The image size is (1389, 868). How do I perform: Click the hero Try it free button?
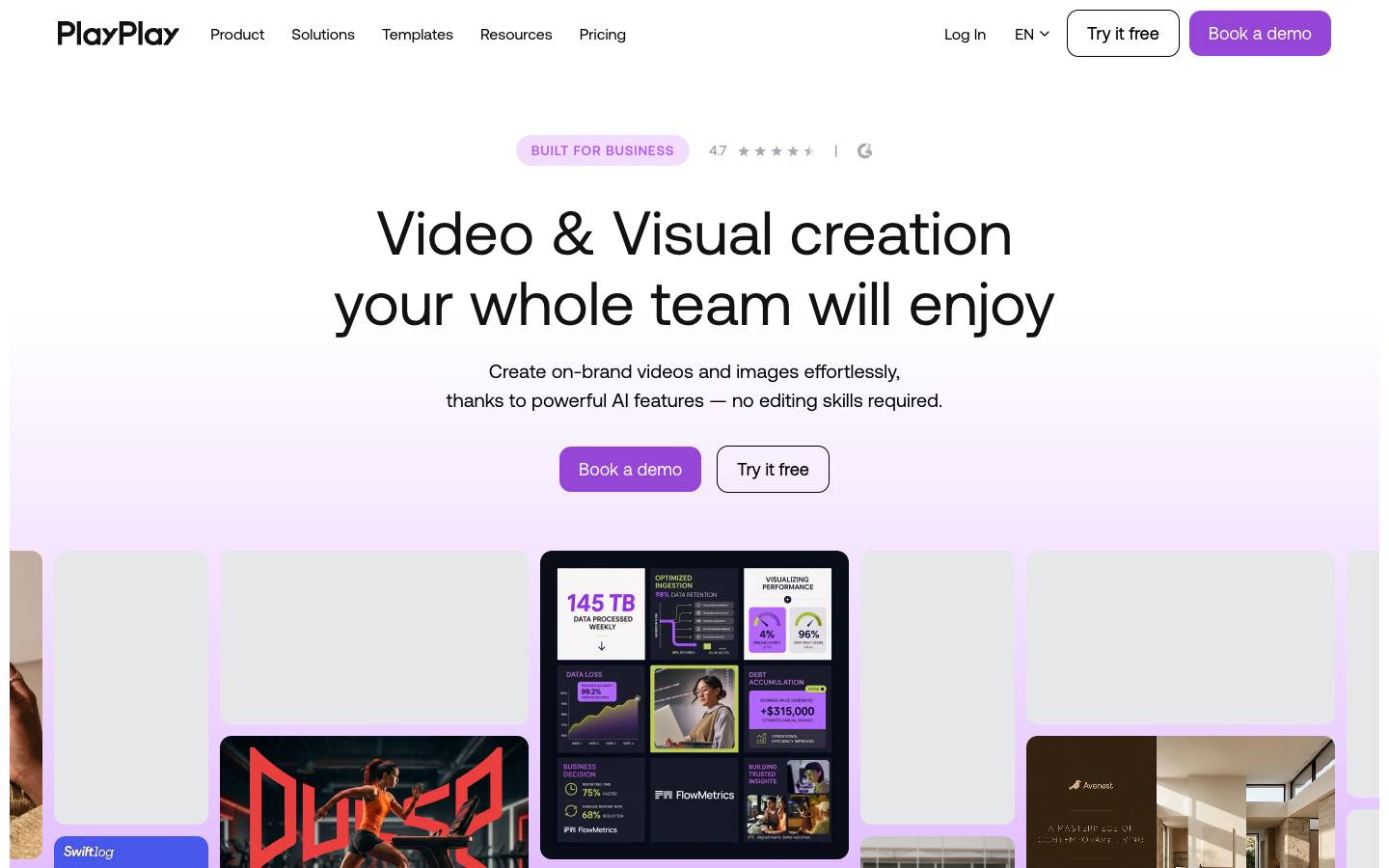[773, 469]
